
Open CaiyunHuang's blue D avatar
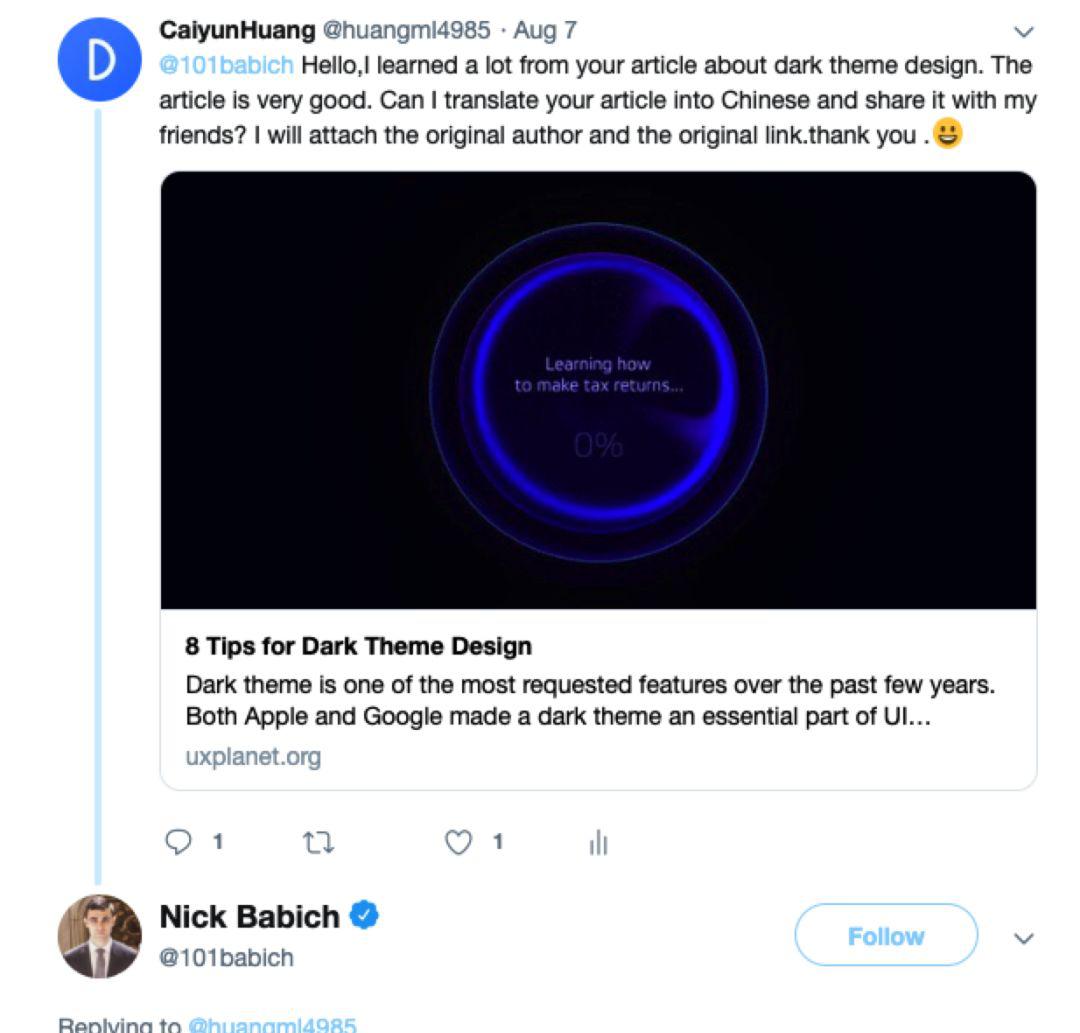click(x=99, y=60)
